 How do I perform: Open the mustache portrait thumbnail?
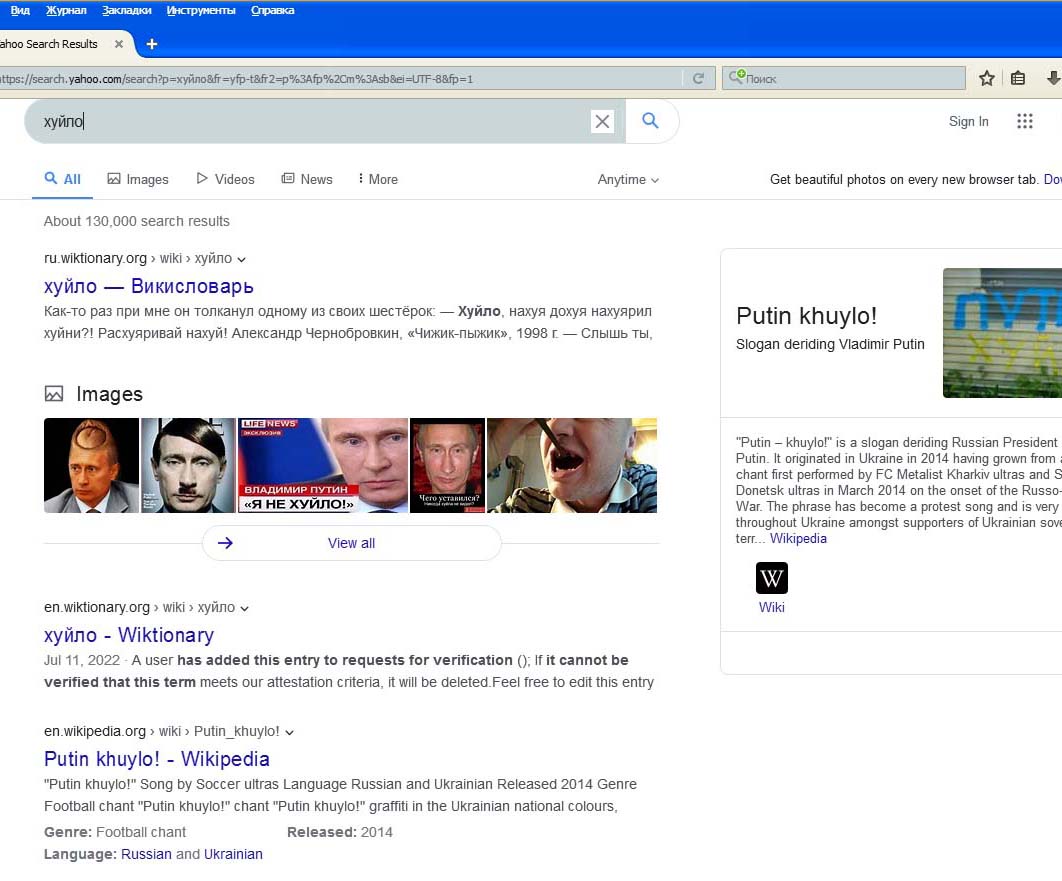pyautogui.click(x=188, y=465)
